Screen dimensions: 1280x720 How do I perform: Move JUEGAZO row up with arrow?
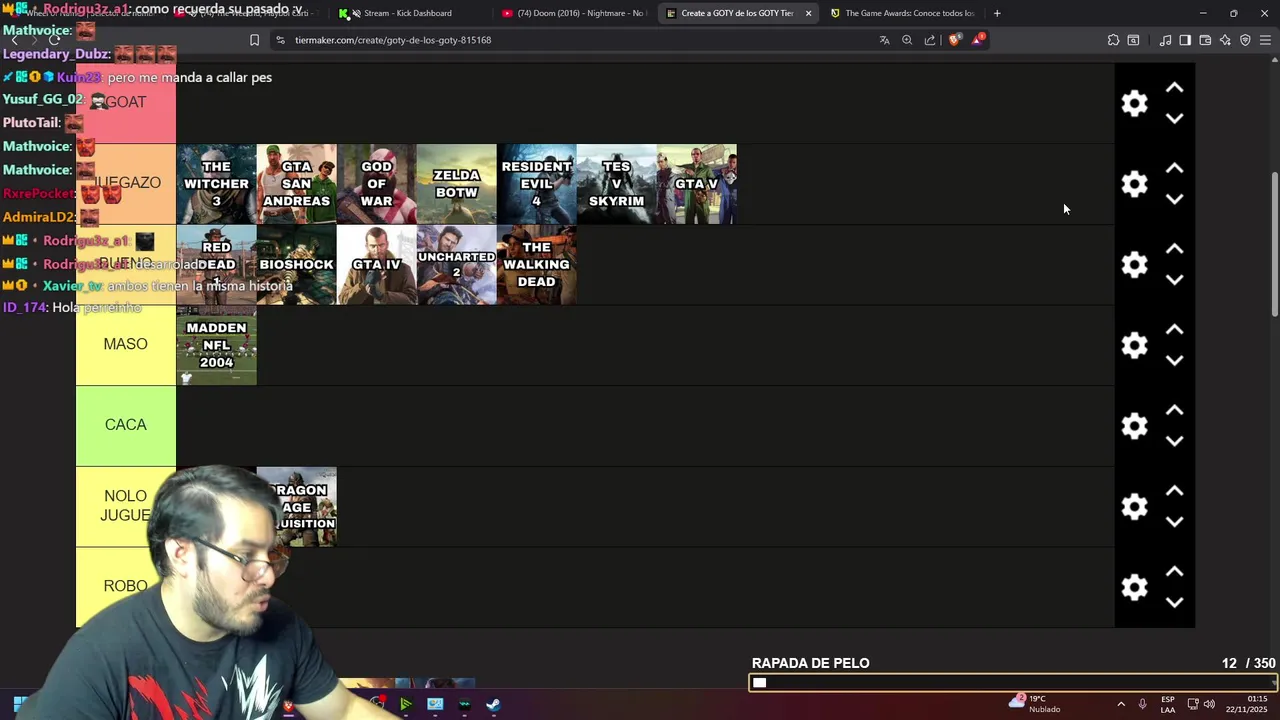click(1175, 169)
